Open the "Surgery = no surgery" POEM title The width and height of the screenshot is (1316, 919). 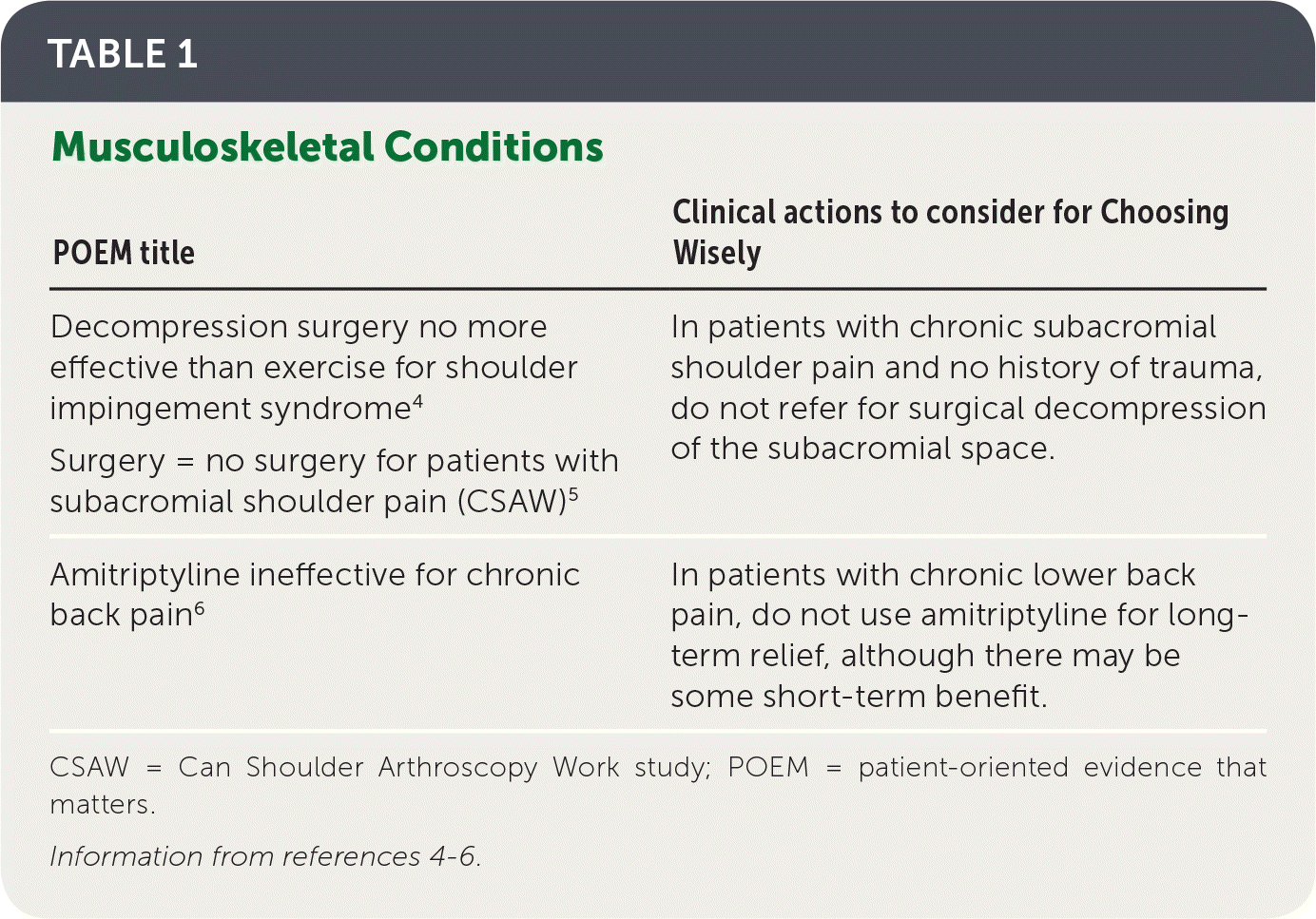pyautogui.click(x=334, y=481)
